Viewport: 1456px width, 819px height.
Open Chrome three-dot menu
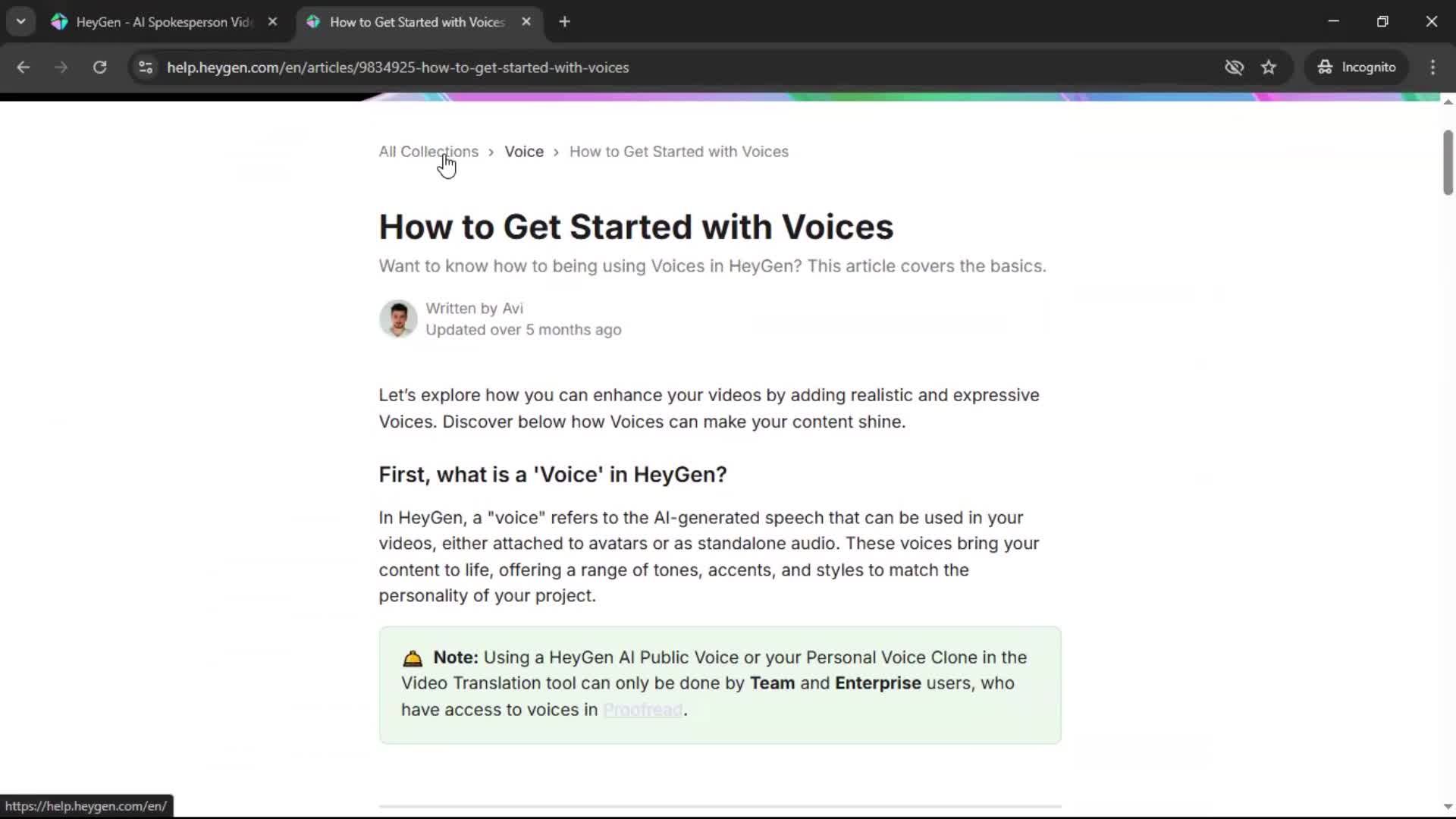(x=1432, y=67)
